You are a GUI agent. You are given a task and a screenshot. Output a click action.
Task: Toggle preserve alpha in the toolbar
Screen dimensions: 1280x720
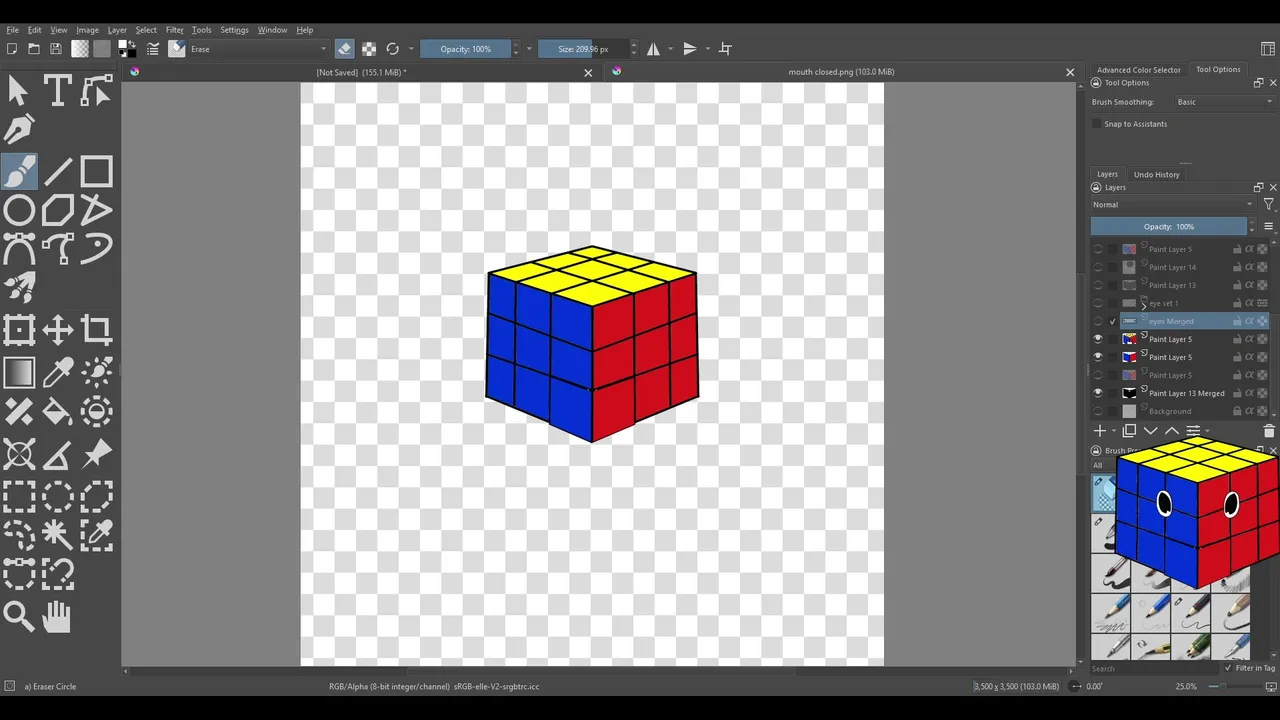[369, 49]
